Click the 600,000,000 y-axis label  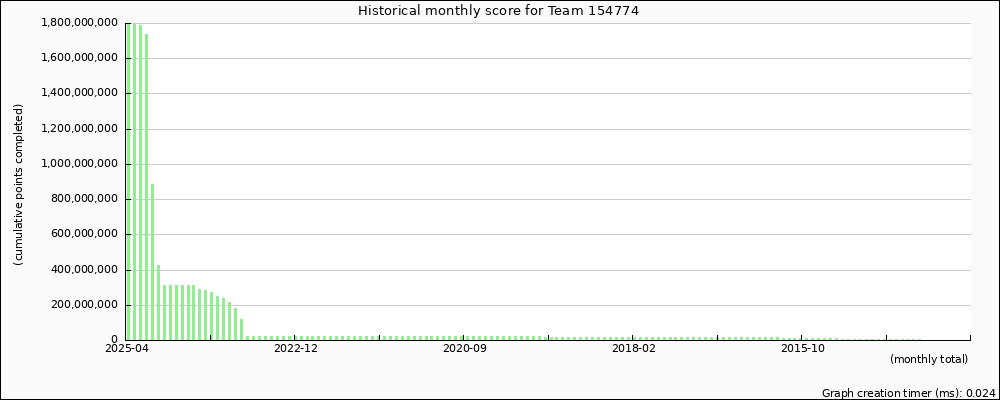87,234
